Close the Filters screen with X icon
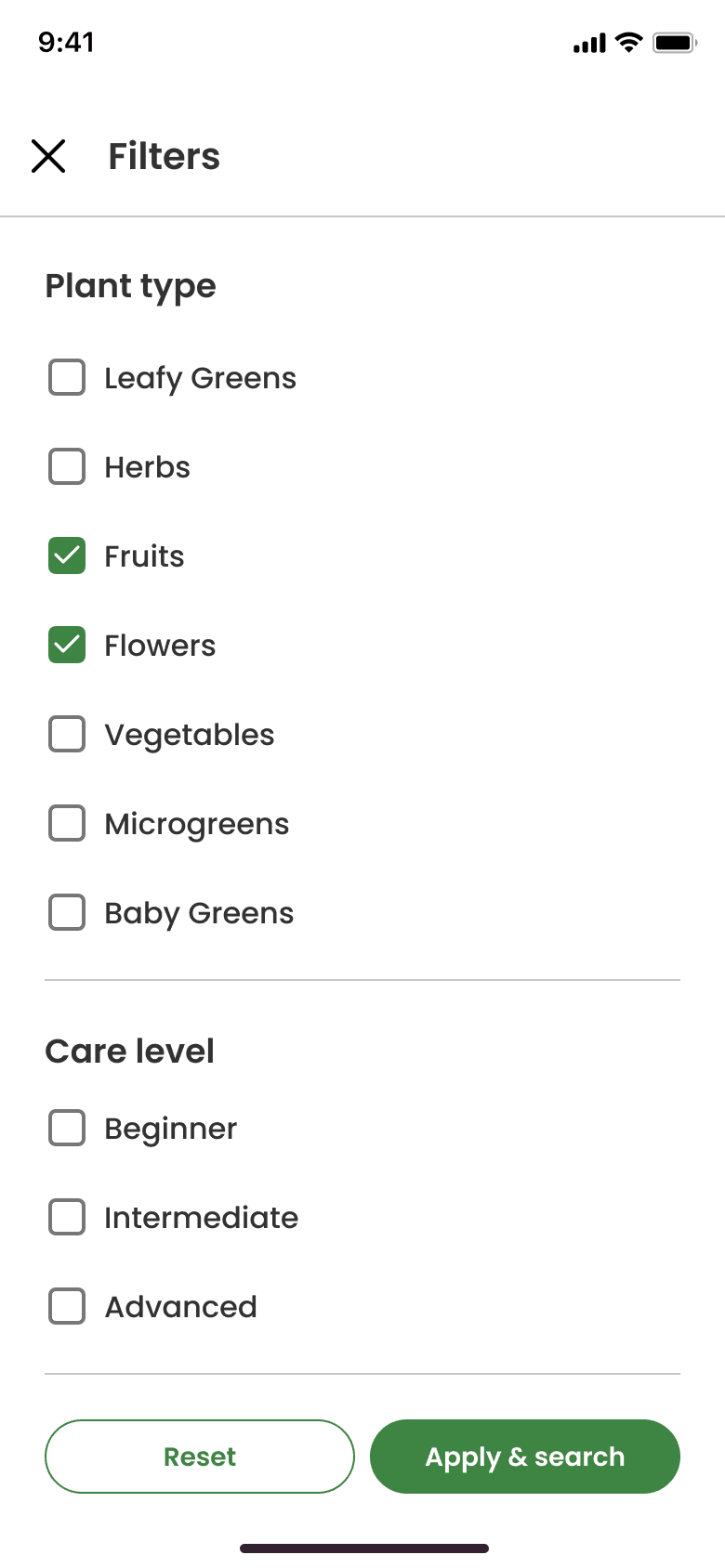The width and height of the screenshot is (725, 1568). coord(48,156)
